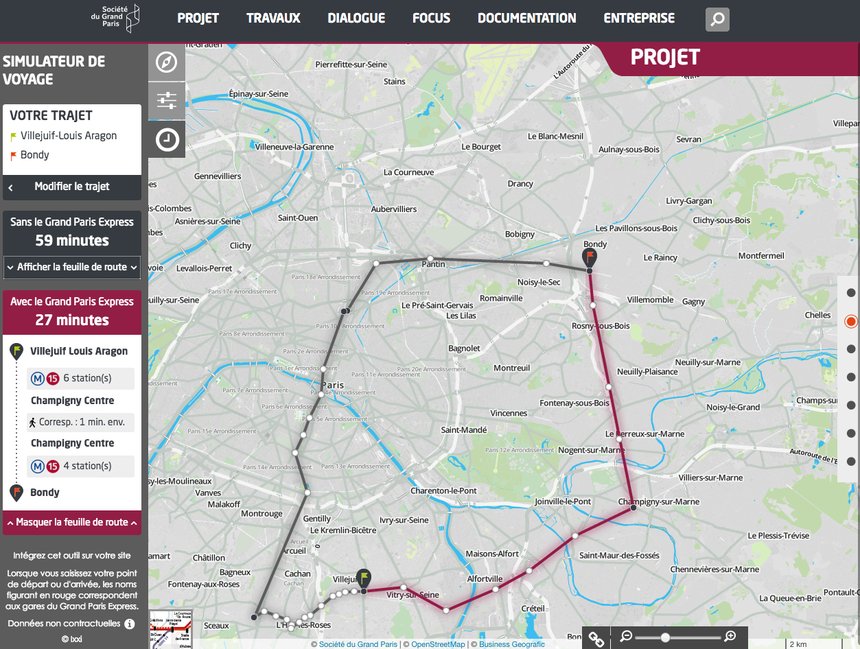860x649 pixels.
Task: Click the mini metro map thumbnail
Action: [171, 629]
